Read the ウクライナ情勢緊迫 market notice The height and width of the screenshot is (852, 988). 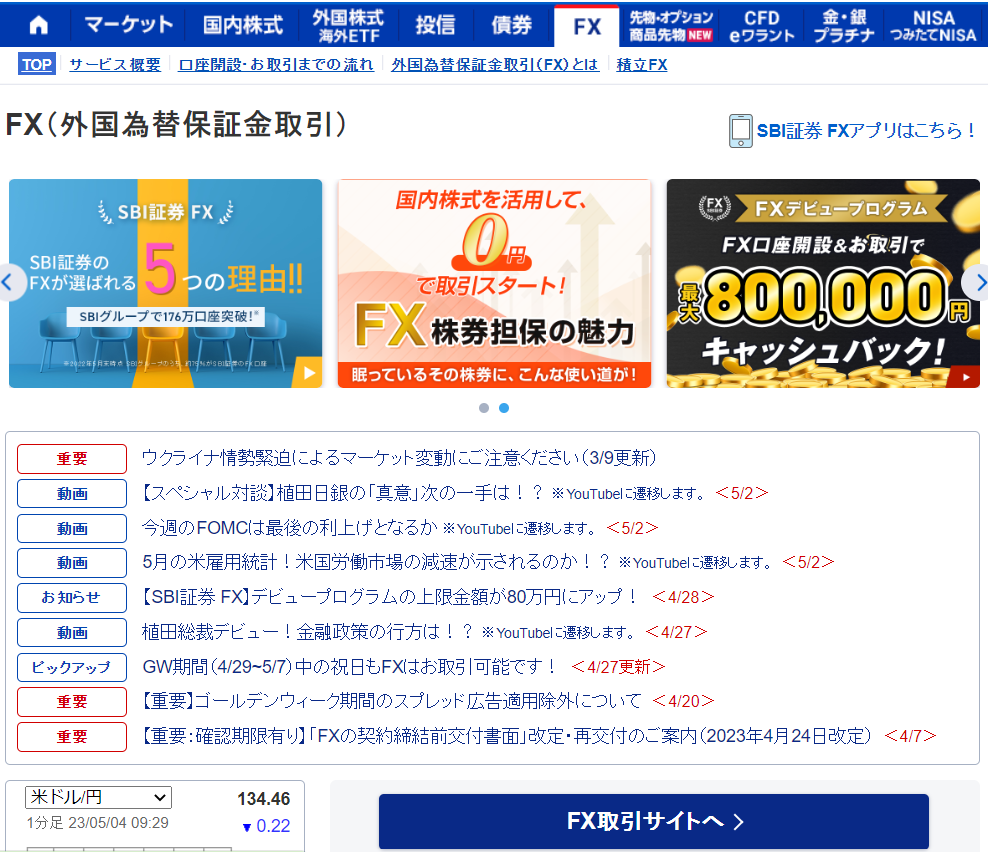click(x=398, y=458)
